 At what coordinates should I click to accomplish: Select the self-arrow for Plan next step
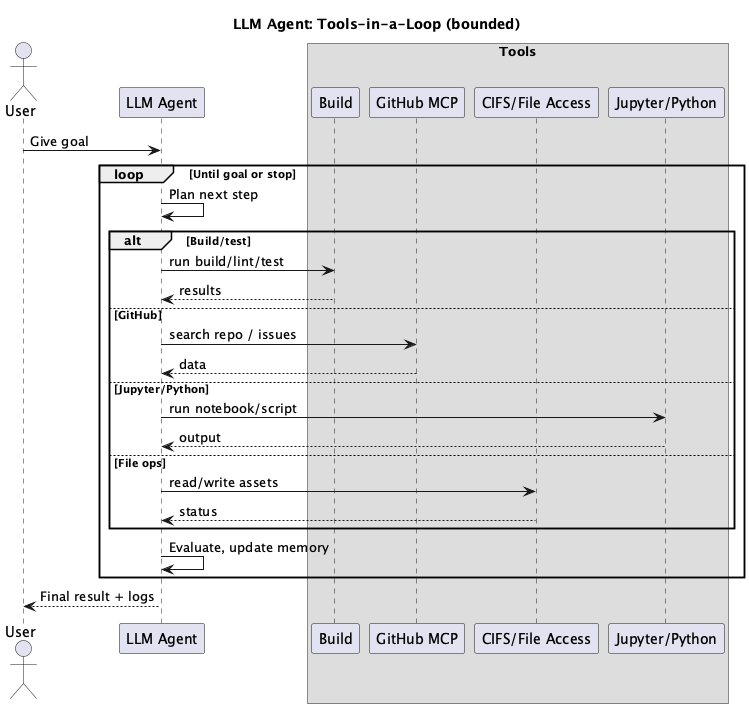pyautogui.click(x=185, y=211)
